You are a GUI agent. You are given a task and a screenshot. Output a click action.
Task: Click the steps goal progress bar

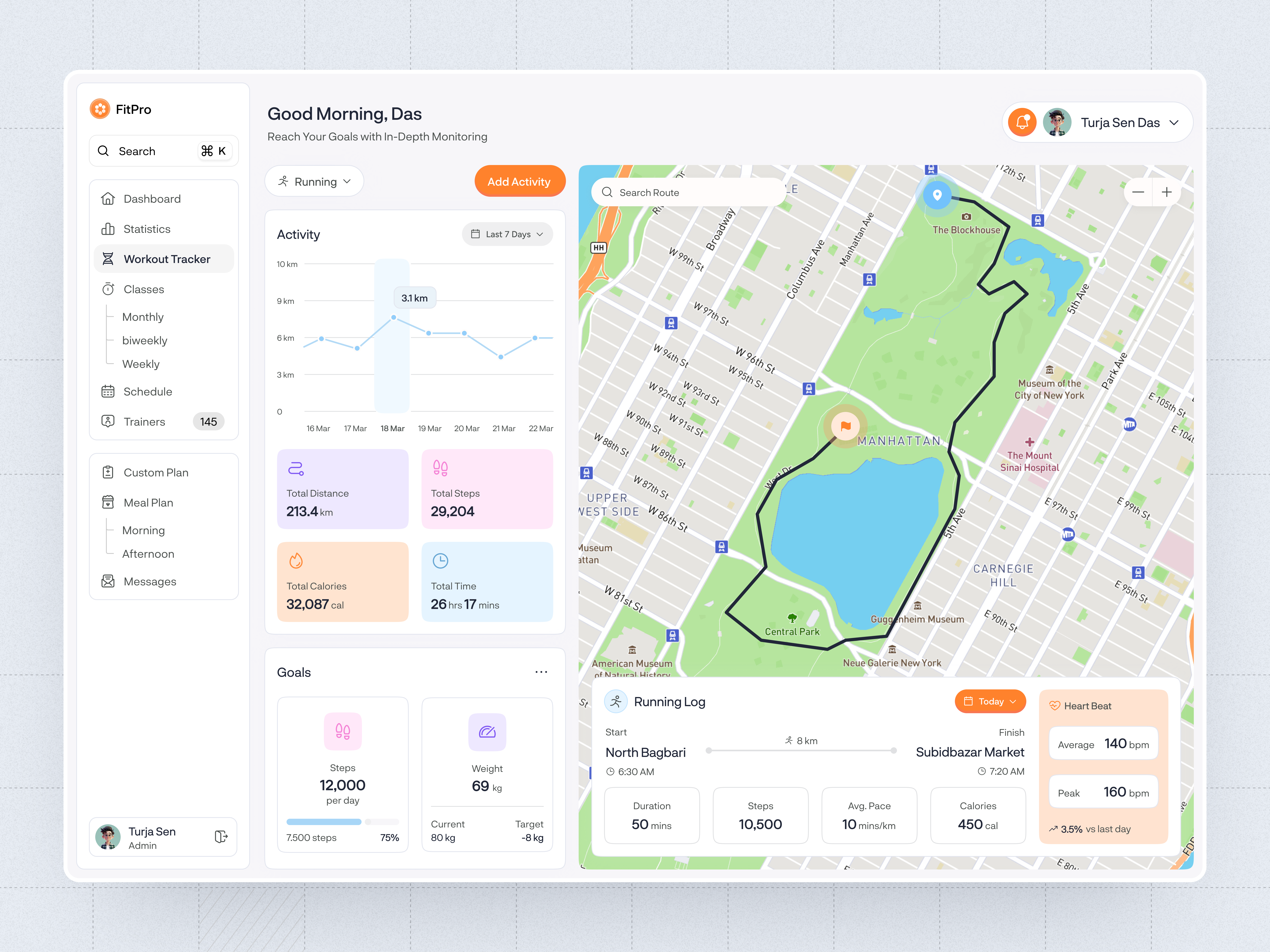(343, 822)
